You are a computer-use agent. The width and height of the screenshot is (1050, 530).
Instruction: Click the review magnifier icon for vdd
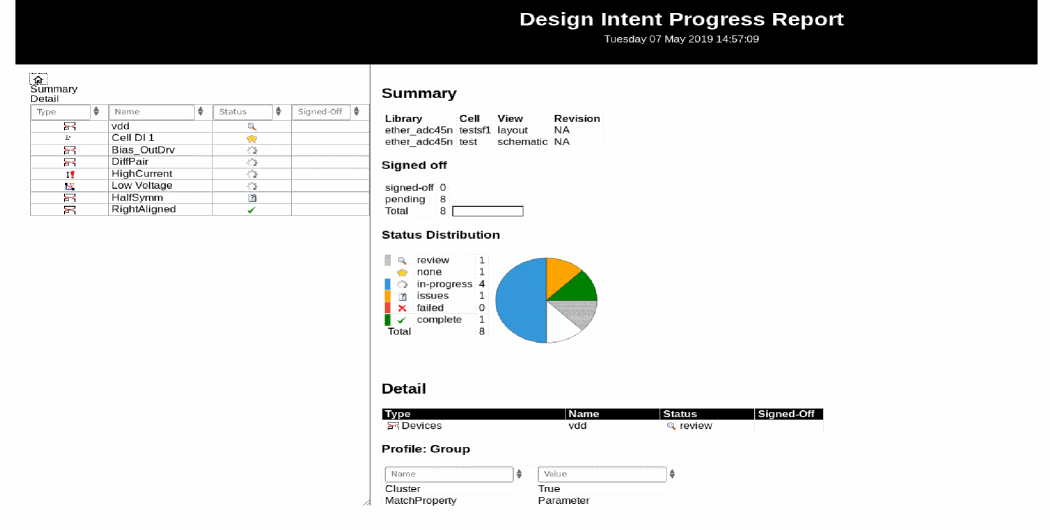coord(252,127)
